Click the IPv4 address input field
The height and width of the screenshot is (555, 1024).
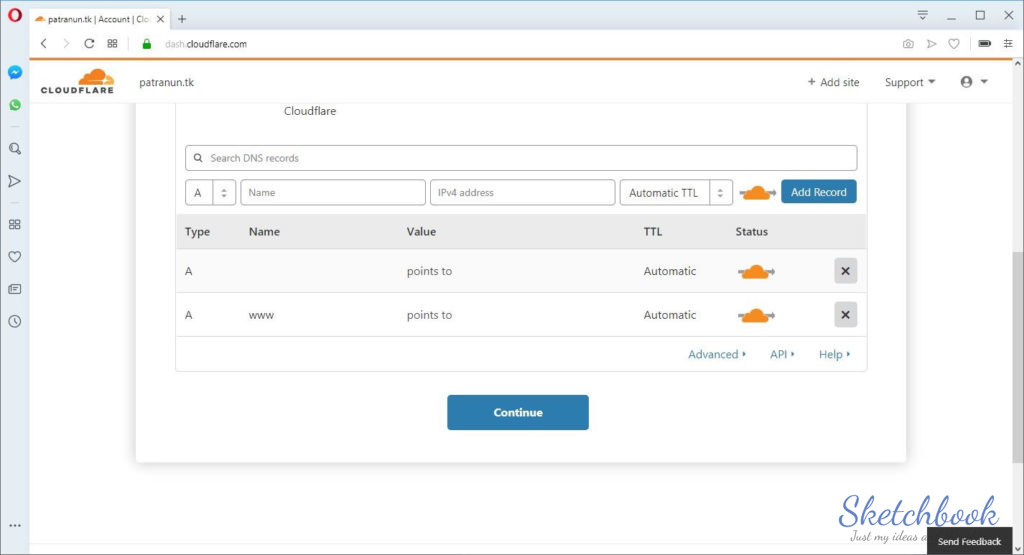point(522,193)
